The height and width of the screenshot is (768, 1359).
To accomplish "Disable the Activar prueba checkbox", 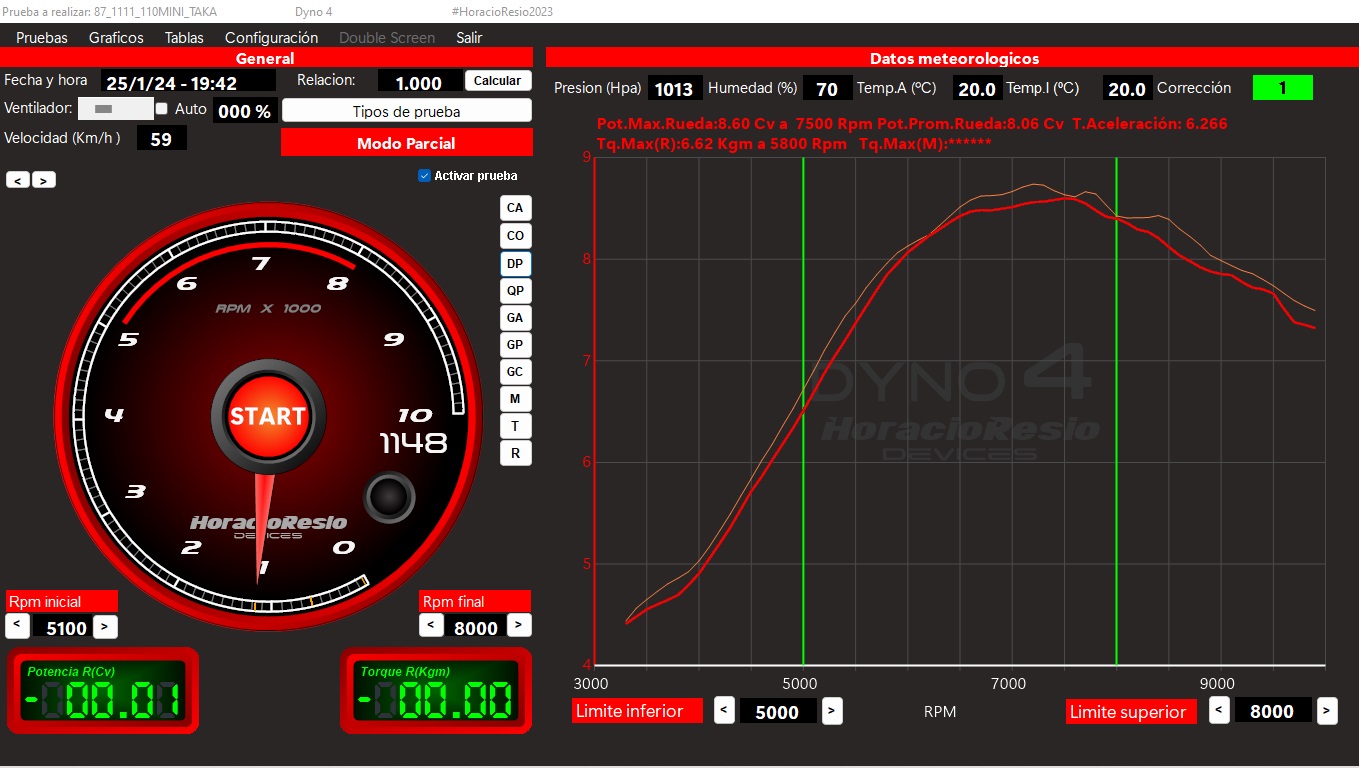I will click(425, 176).
